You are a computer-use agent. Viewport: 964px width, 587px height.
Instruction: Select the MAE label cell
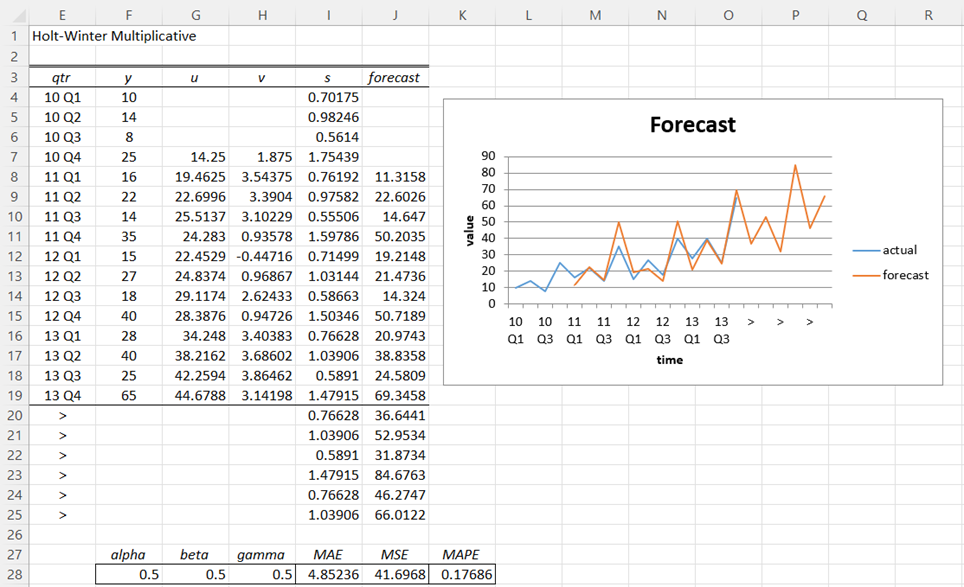point(329,554)
